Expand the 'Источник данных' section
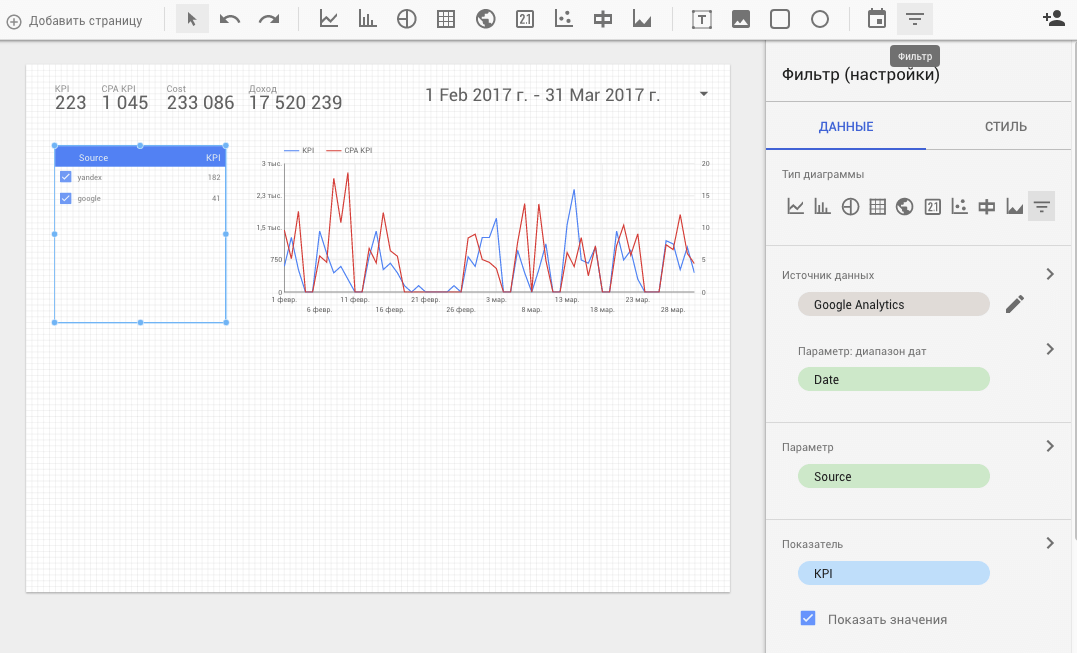Screen dimensions: 1077x653 tap(1049, 274)
